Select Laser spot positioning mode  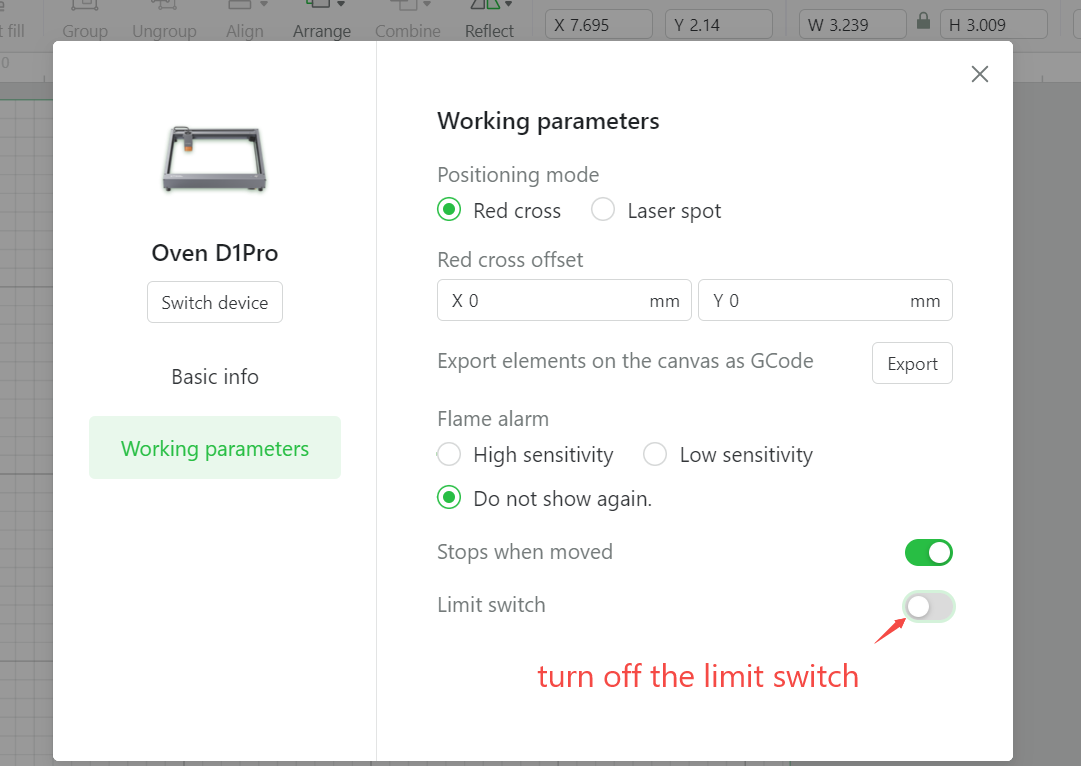point(603,210)
